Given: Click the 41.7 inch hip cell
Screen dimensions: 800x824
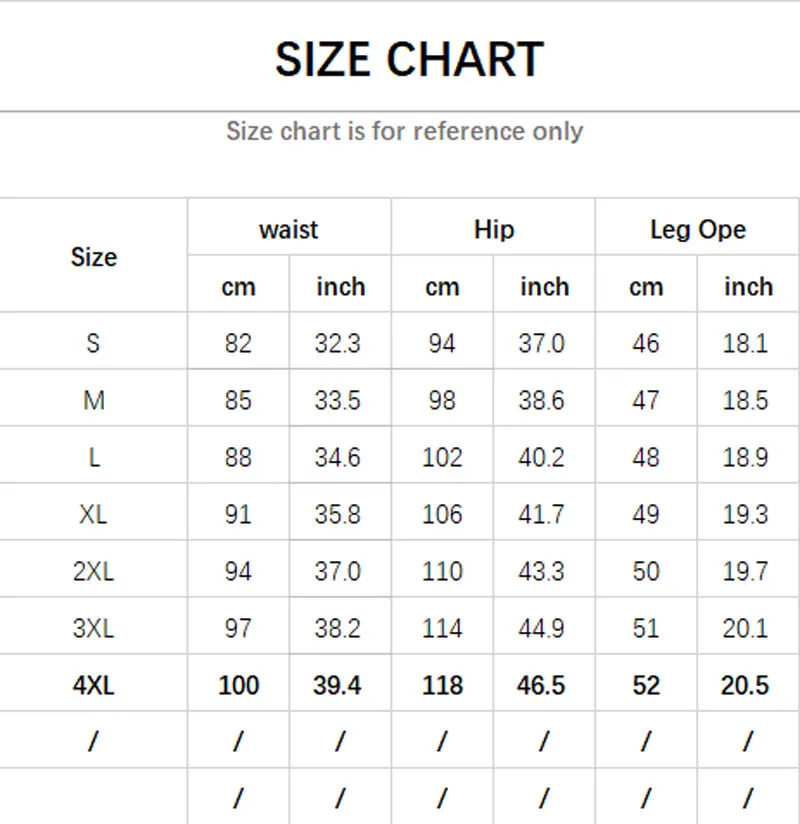Looking at the screenshot, I should pyautogui.click(x=542, y=514).
